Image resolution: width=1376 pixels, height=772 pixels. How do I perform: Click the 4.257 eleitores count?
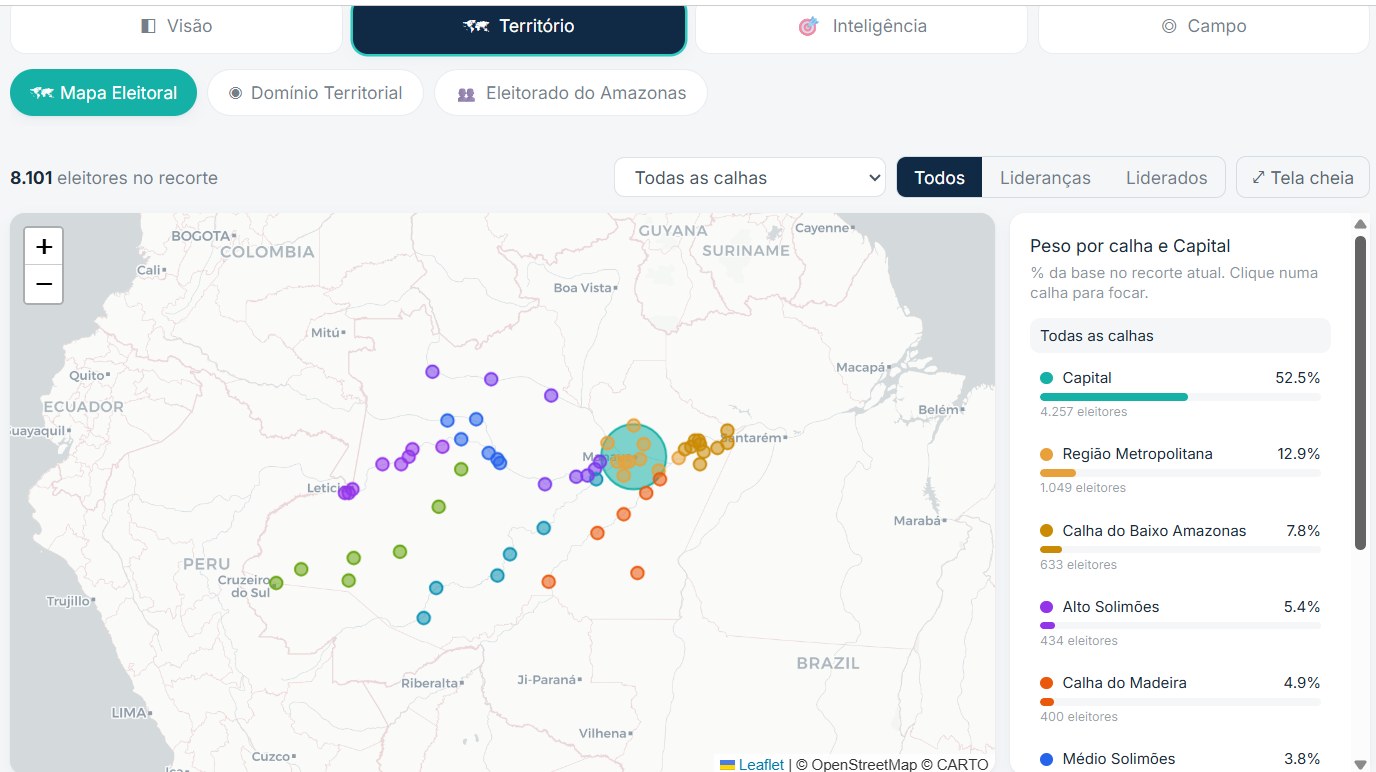pos(1083,412)
